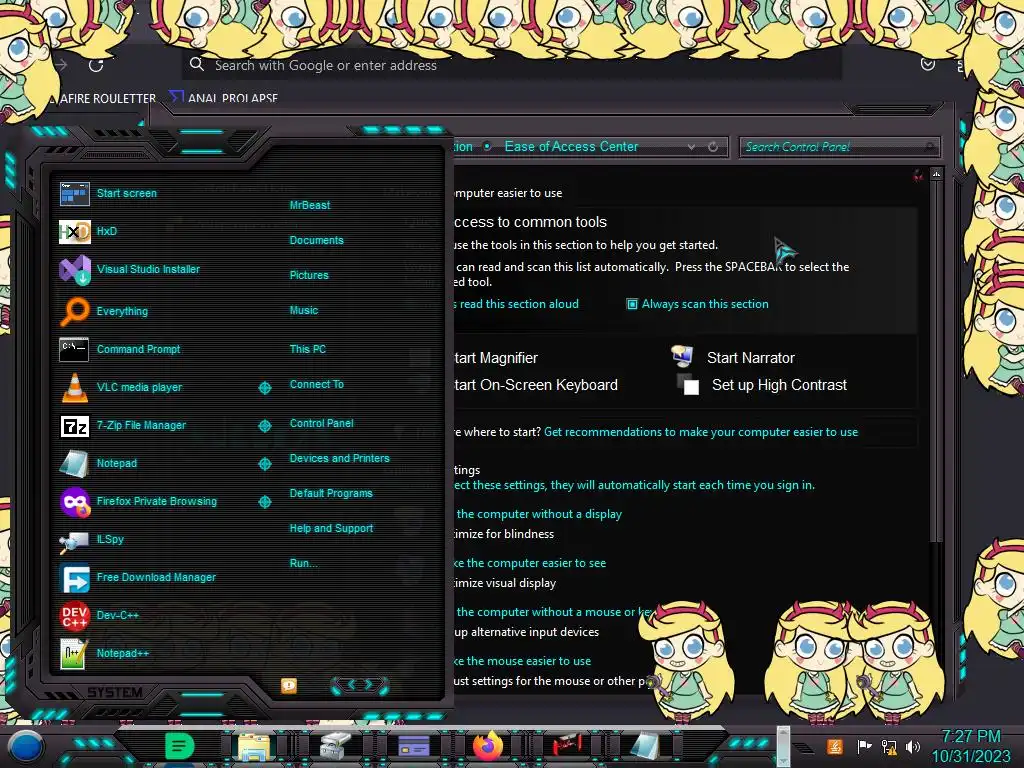
Task: Click the start menu arrows button
Action: (360, 685)
